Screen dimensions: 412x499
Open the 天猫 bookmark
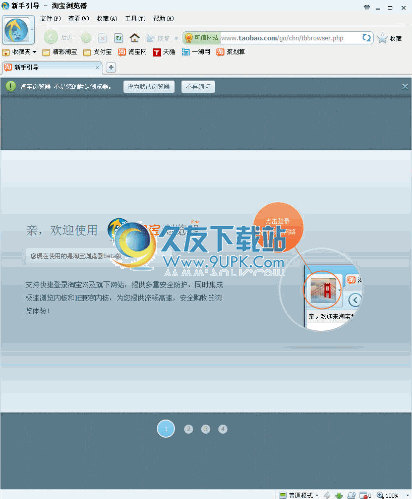(164, 52)
